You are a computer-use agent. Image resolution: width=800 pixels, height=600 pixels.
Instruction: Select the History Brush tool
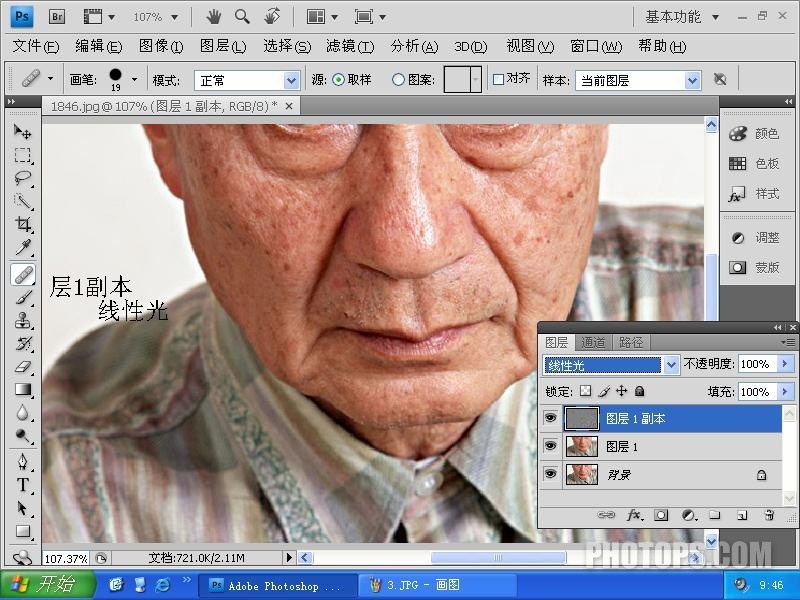pos(22,343)
